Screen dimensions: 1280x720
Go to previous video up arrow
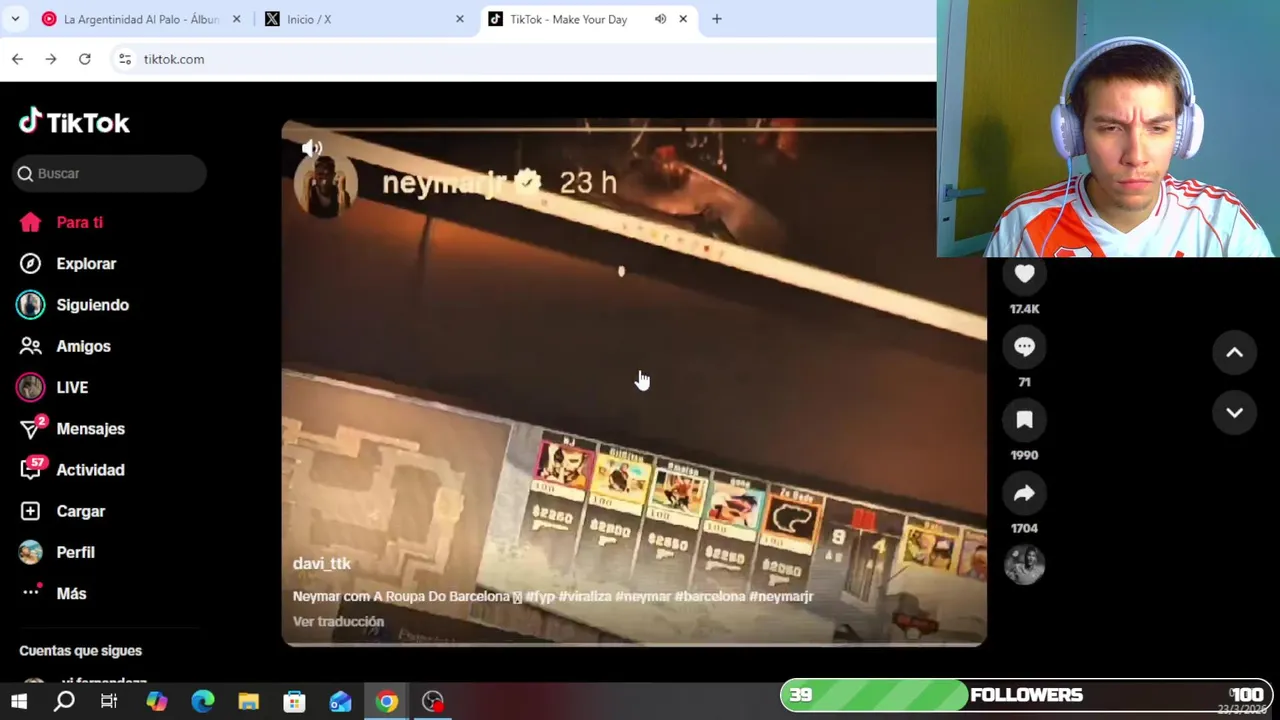pyautogui.click(x=1234, y=352)
